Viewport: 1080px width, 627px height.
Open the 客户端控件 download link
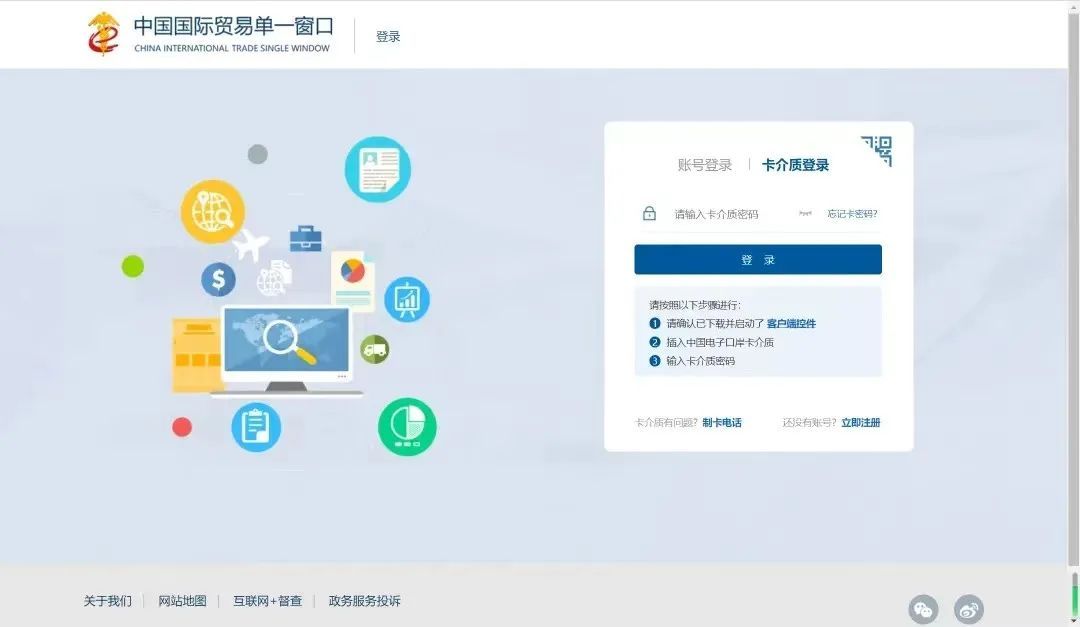(x=791, y=324)
